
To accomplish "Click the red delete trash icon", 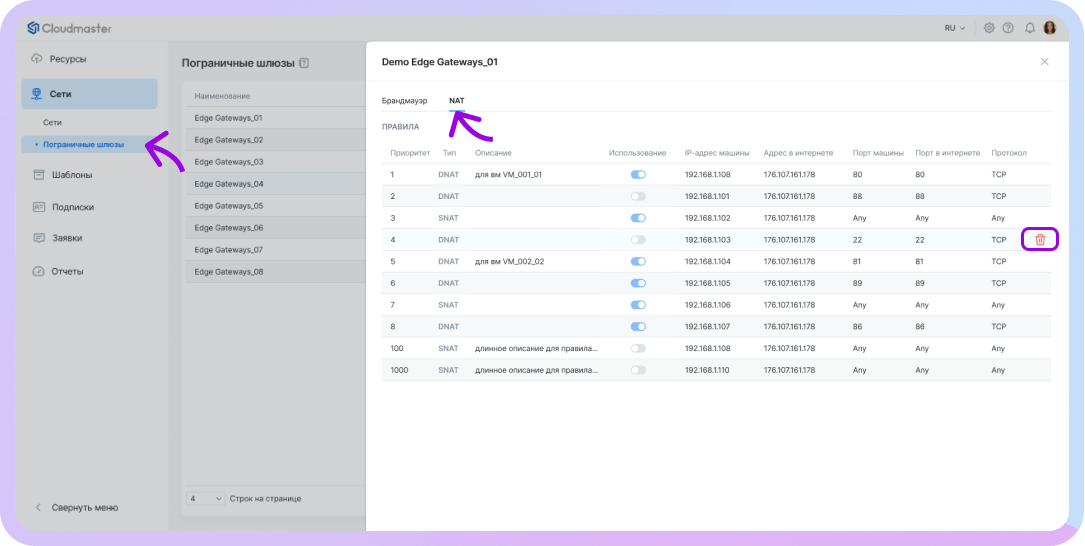I will pos(1040,240).
